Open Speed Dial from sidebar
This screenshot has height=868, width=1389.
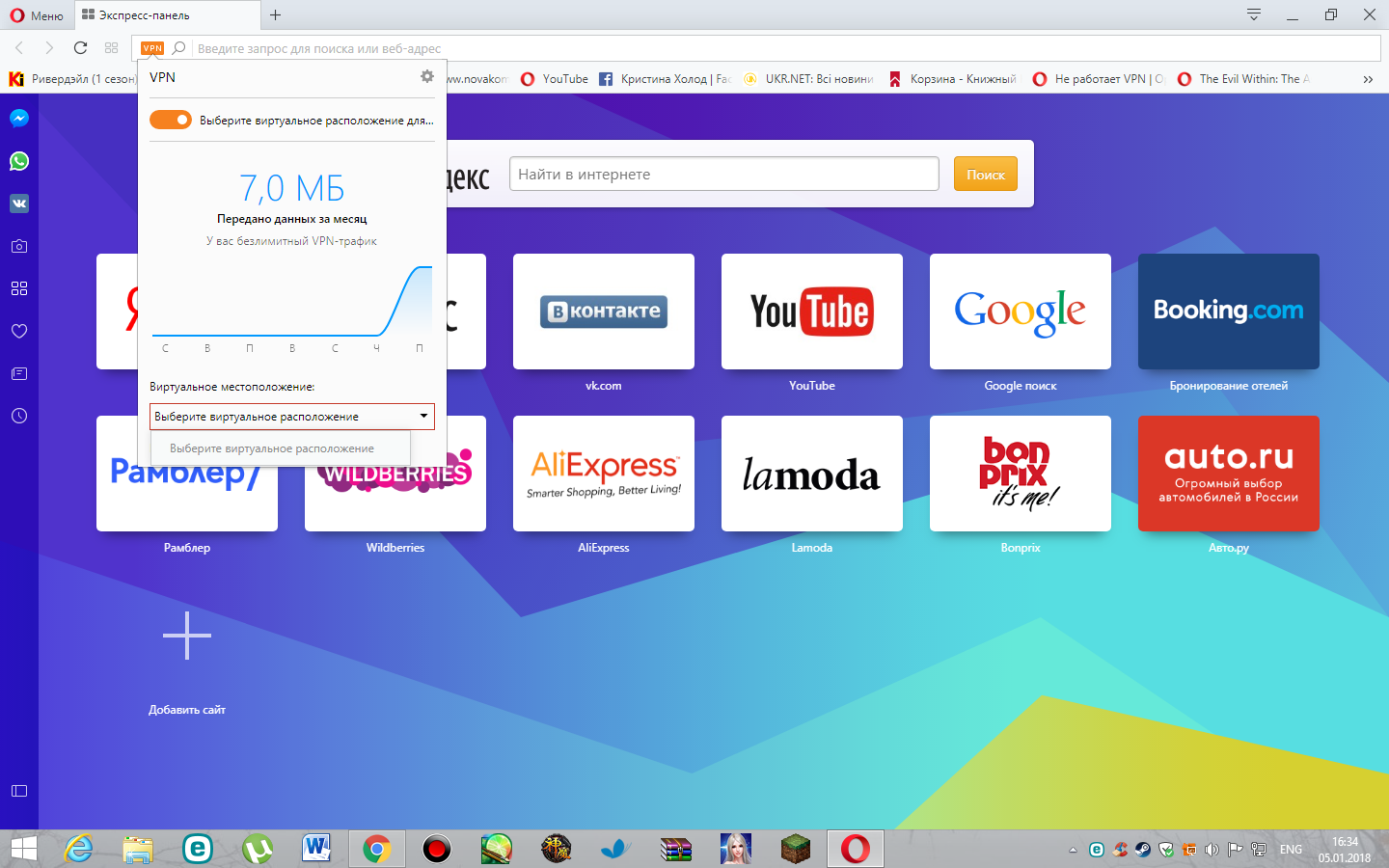click(19, 288)
